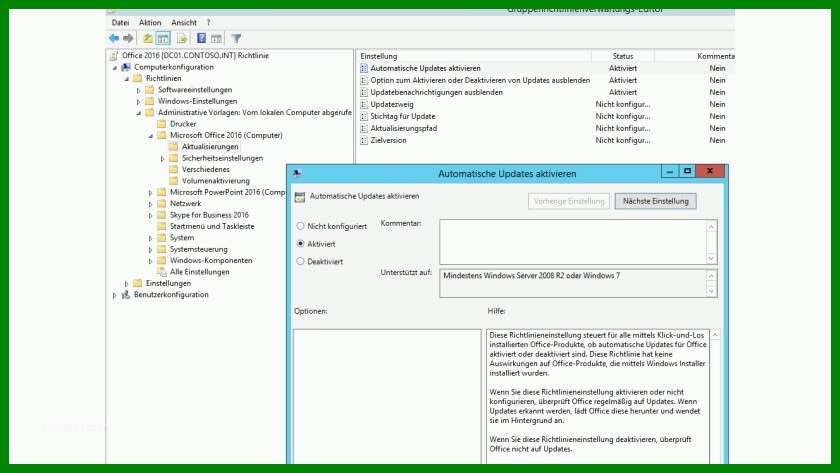This screenshot has height=473, width=840.
Task: Click the Back arrow toolbar icon
Action: [114, 38]
